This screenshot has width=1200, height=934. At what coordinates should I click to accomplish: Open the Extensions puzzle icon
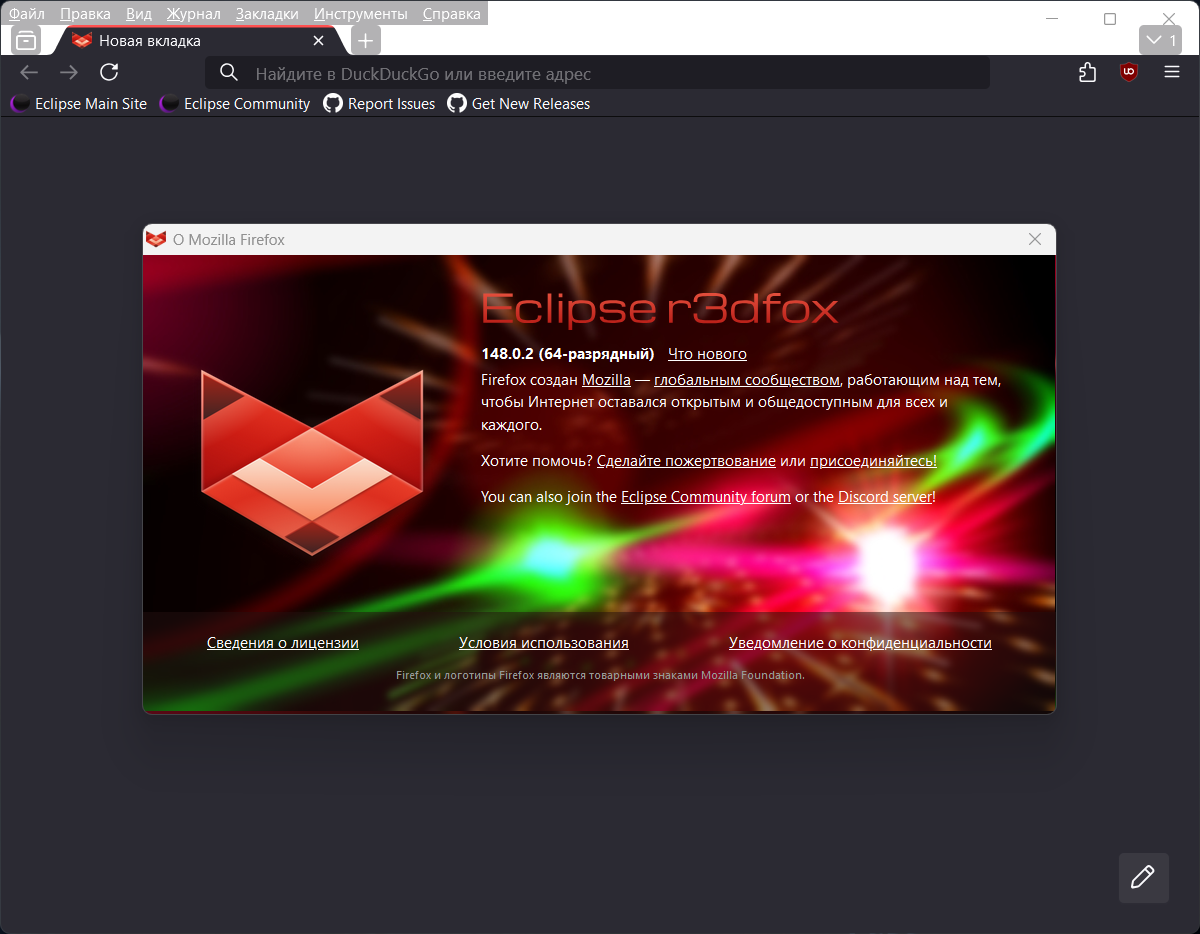1088,72
